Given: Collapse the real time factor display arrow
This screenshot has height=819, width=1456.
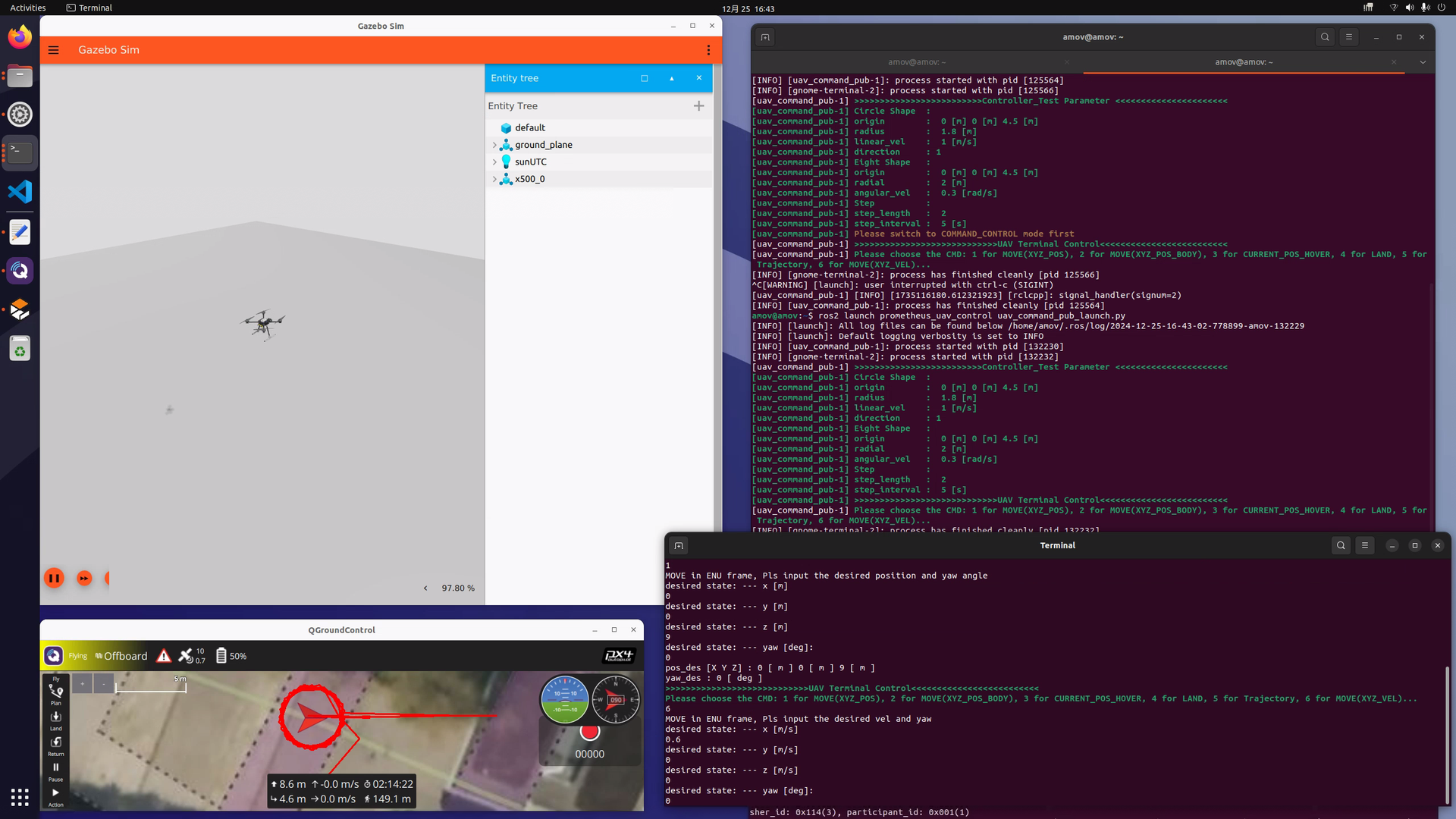Looking at the screenshot, I should (x=425, y=588).
